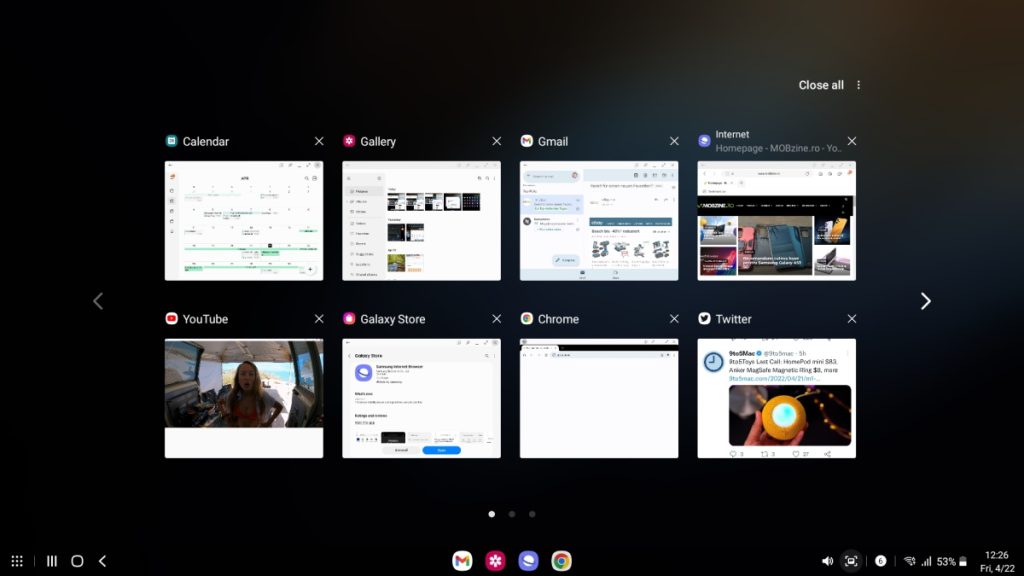Launch Gallery from the taskbar dock

click(x=495, y=561)
